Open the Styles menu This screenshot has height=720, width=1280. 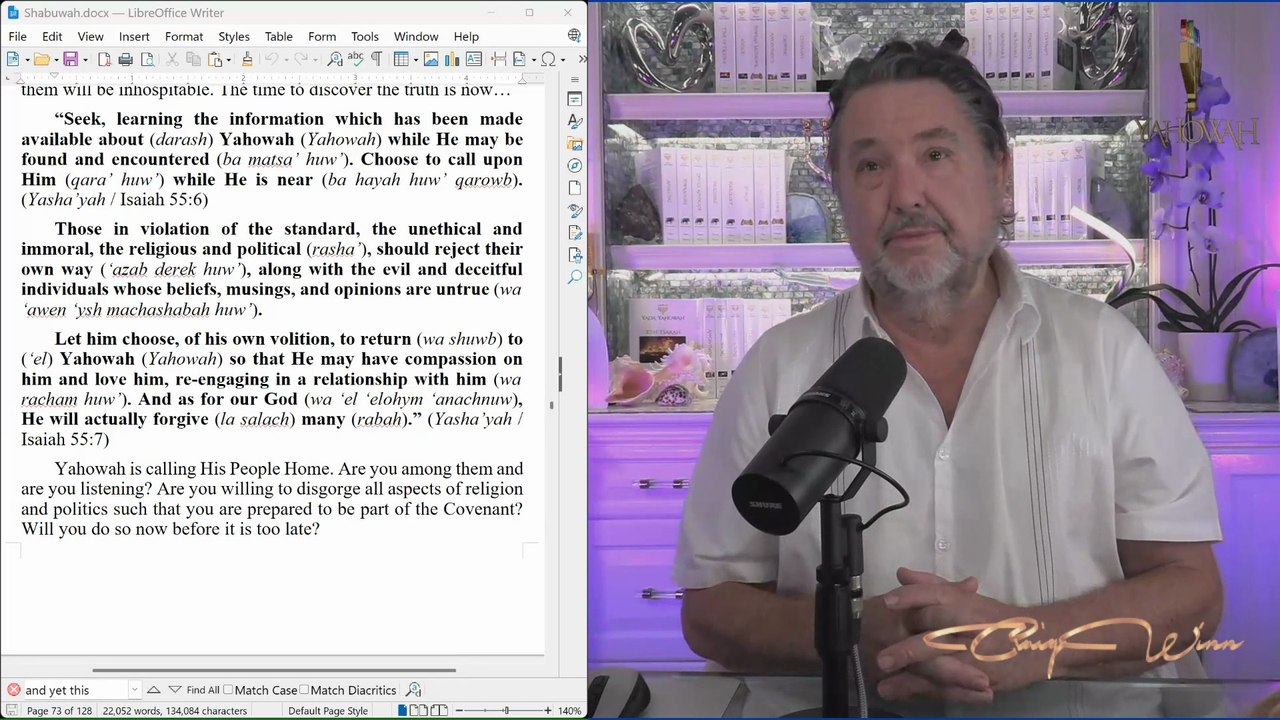[234, 36]
